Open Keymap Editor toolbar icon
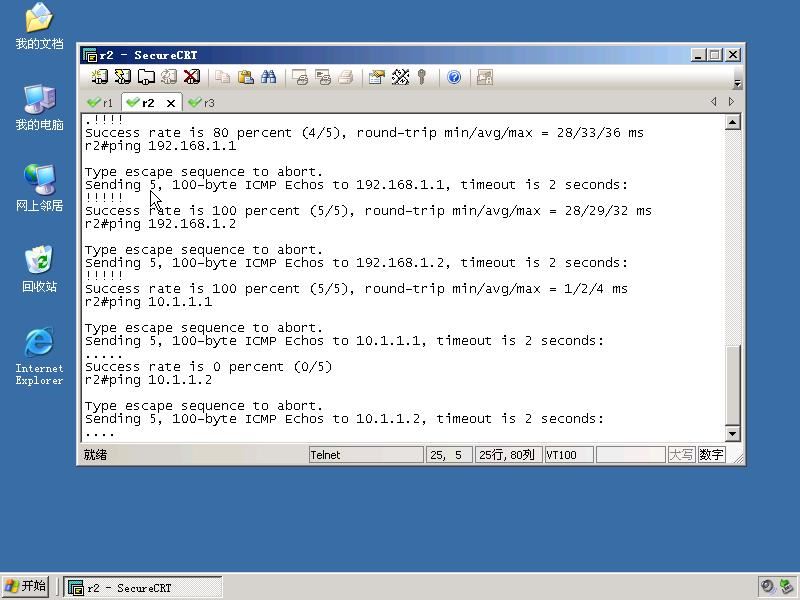Screen dimensions: 800x600 pos(400,77)
